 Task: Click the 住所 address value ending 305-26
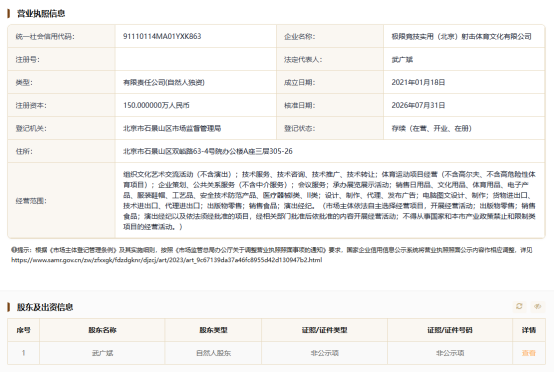(208, 151)
